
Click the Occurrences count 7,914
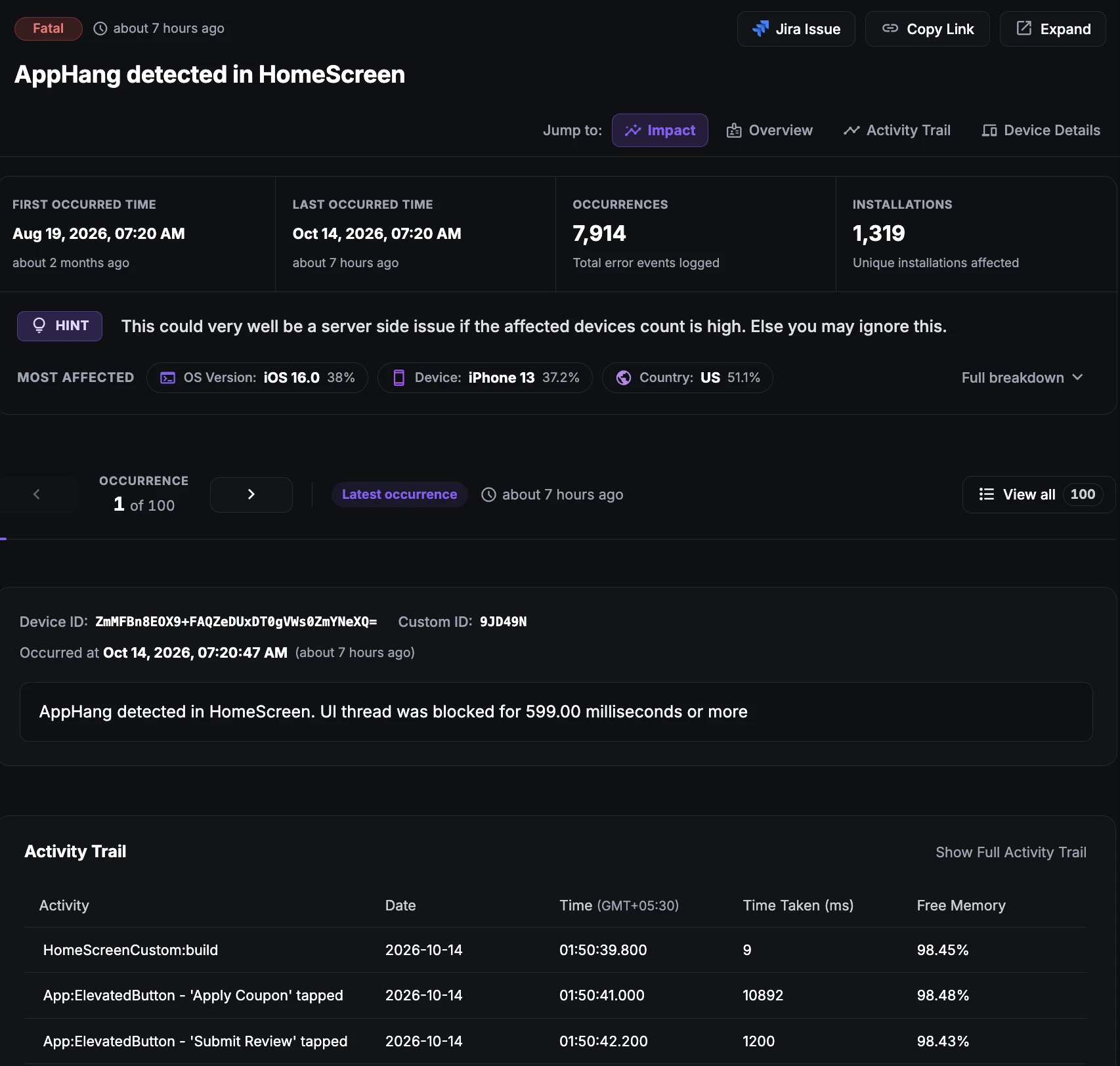coord(599,233)
